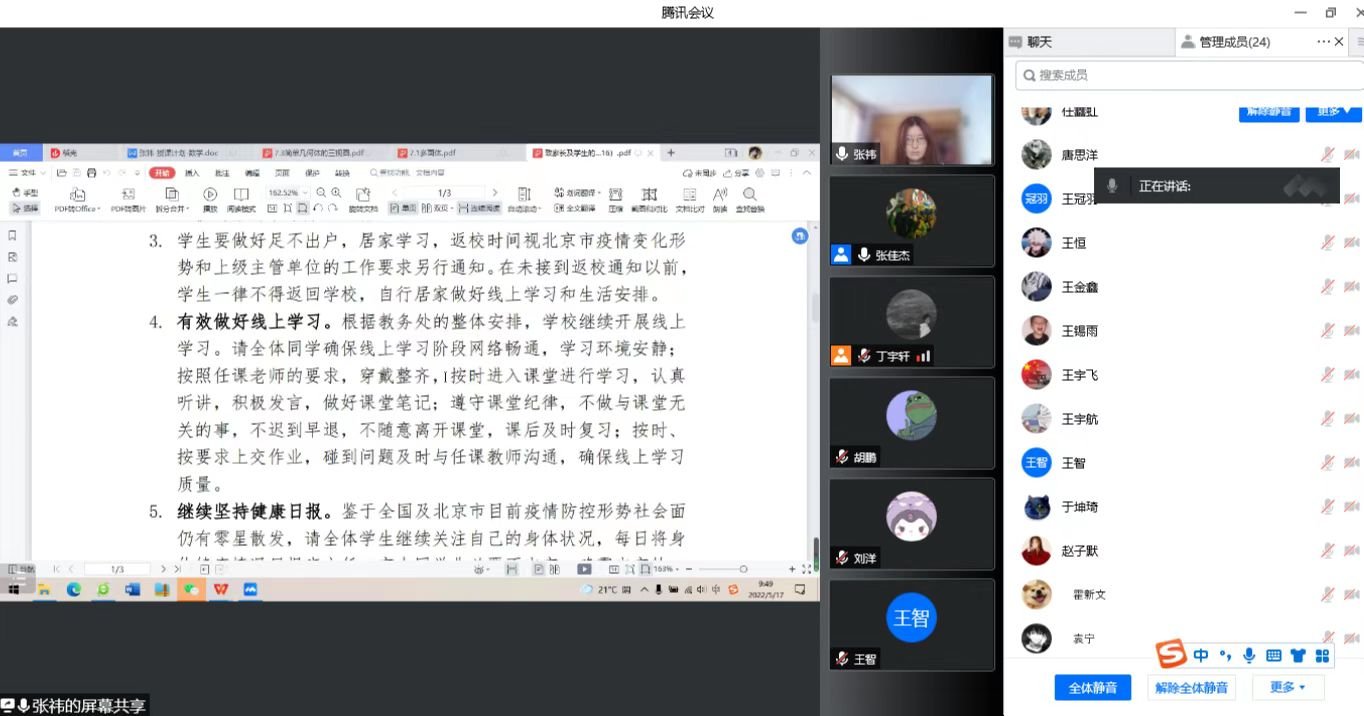Click the muted mic icon for 赵子默
This screenshot has height=716, width=1364.
pyautogui.click(x=1327, y=551)
